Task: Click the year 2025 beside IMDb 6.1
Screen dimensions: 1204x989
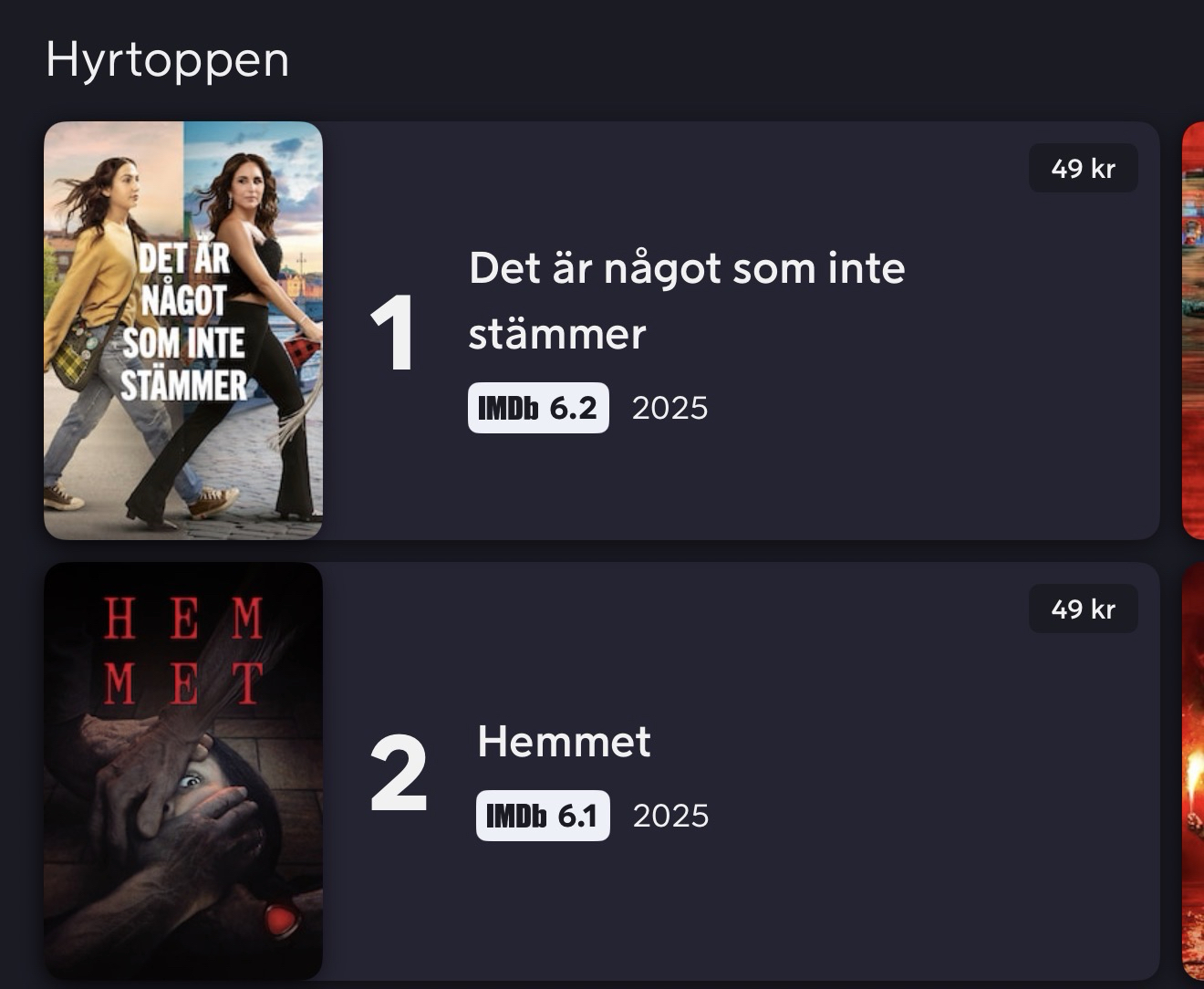Action: 670,816
